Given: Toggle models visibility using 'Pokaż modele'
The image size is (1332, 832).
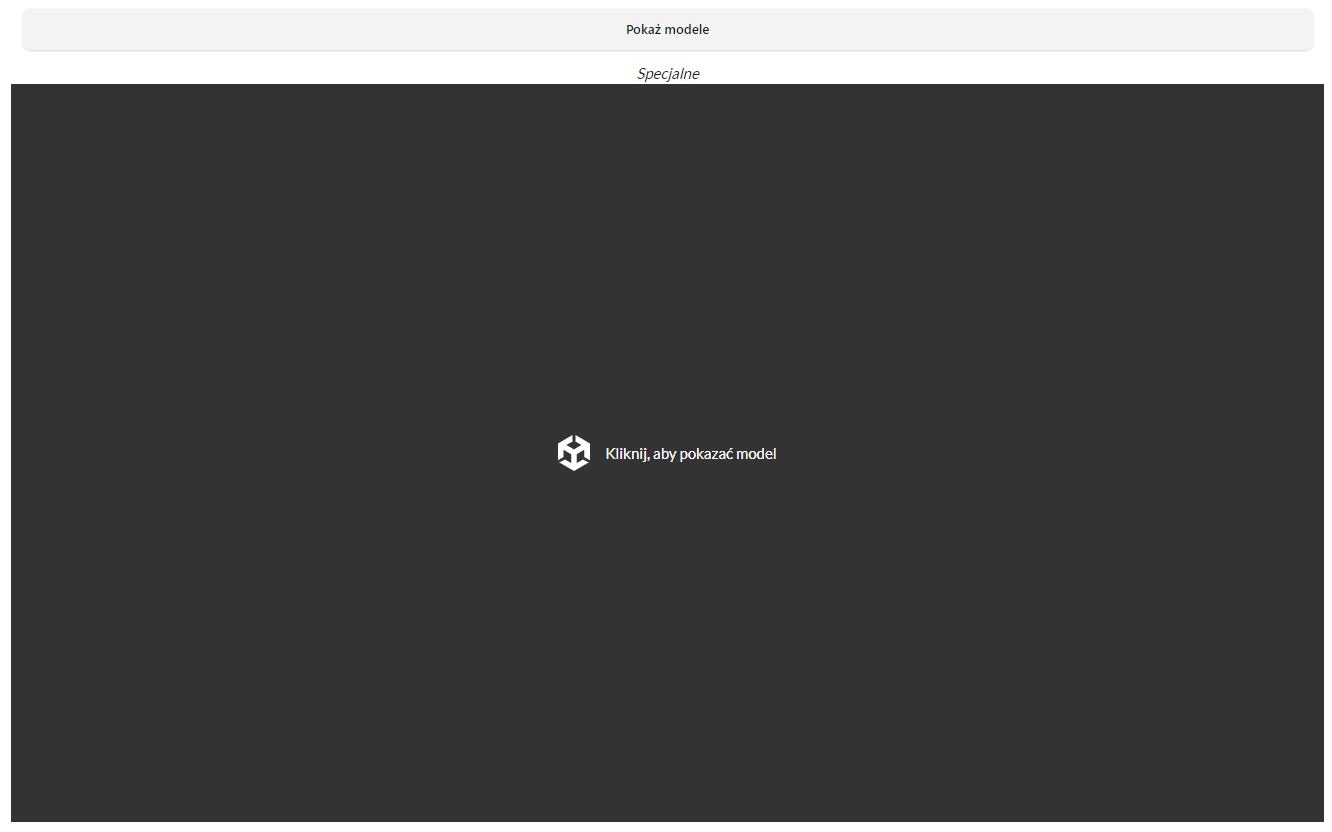Looking at the screenshot, I should coord(667,30).
